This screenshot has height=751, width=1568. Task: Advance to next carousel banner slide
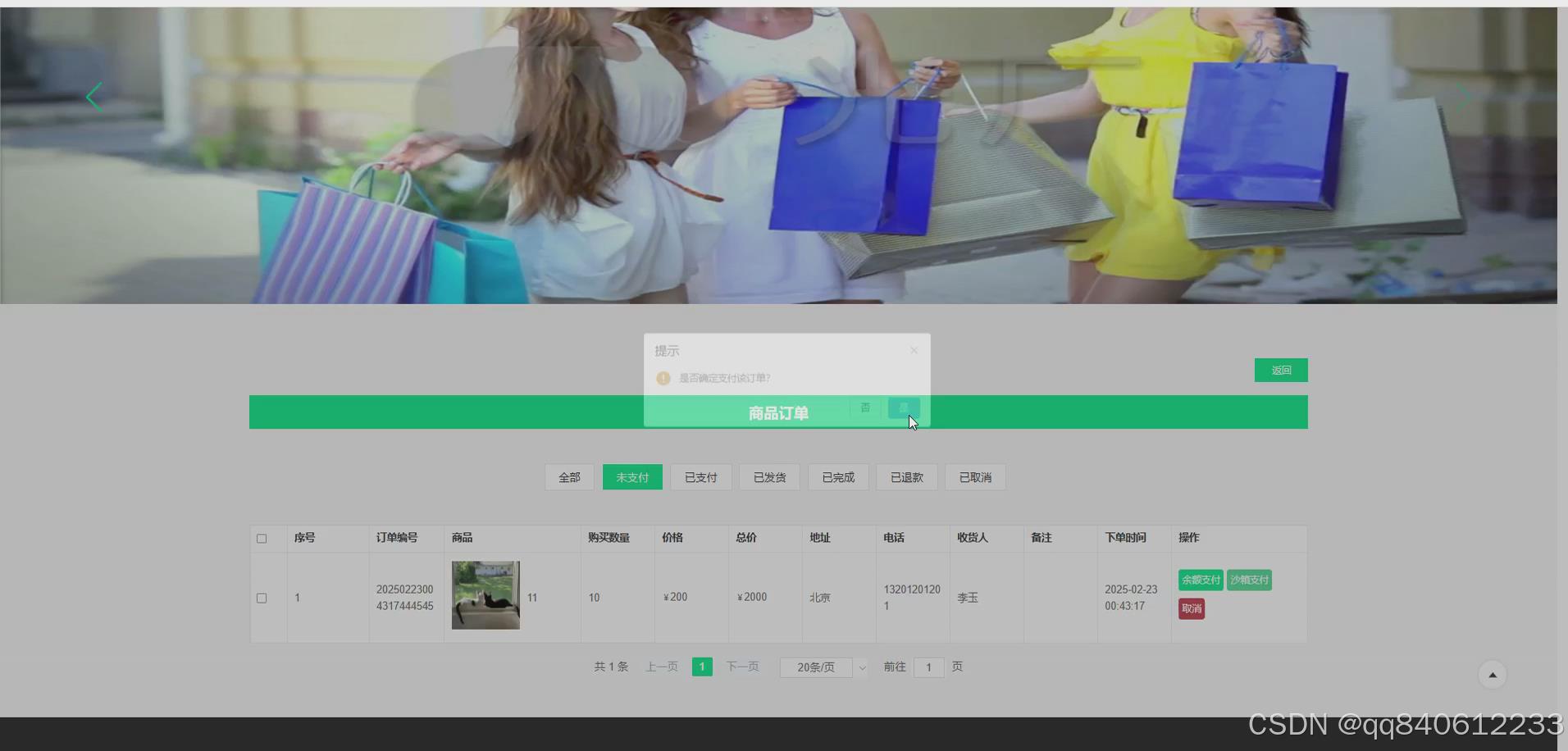[x=1464, y=97]
